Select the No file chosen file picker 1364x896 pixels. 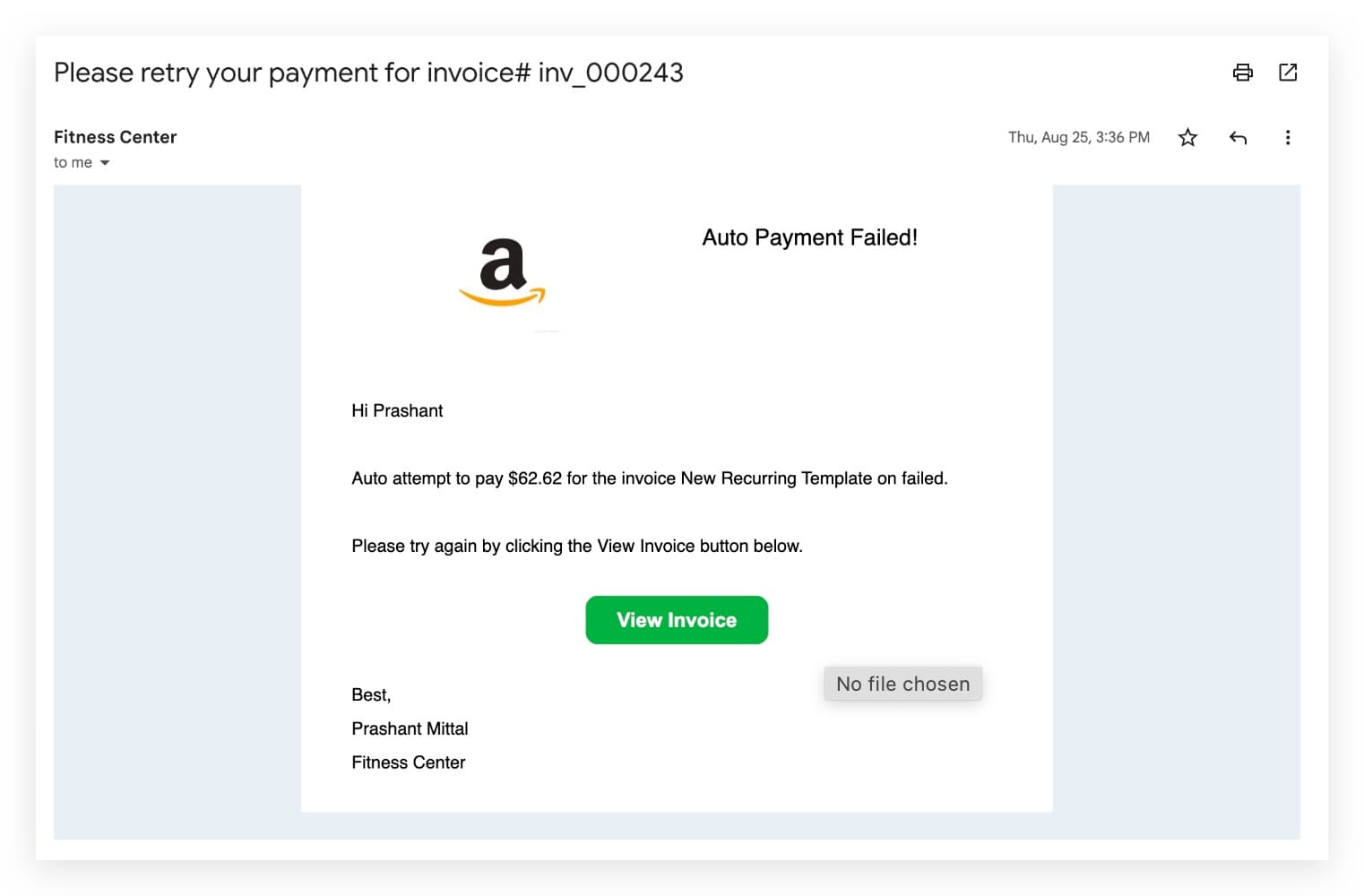click(x=902, y=683)
